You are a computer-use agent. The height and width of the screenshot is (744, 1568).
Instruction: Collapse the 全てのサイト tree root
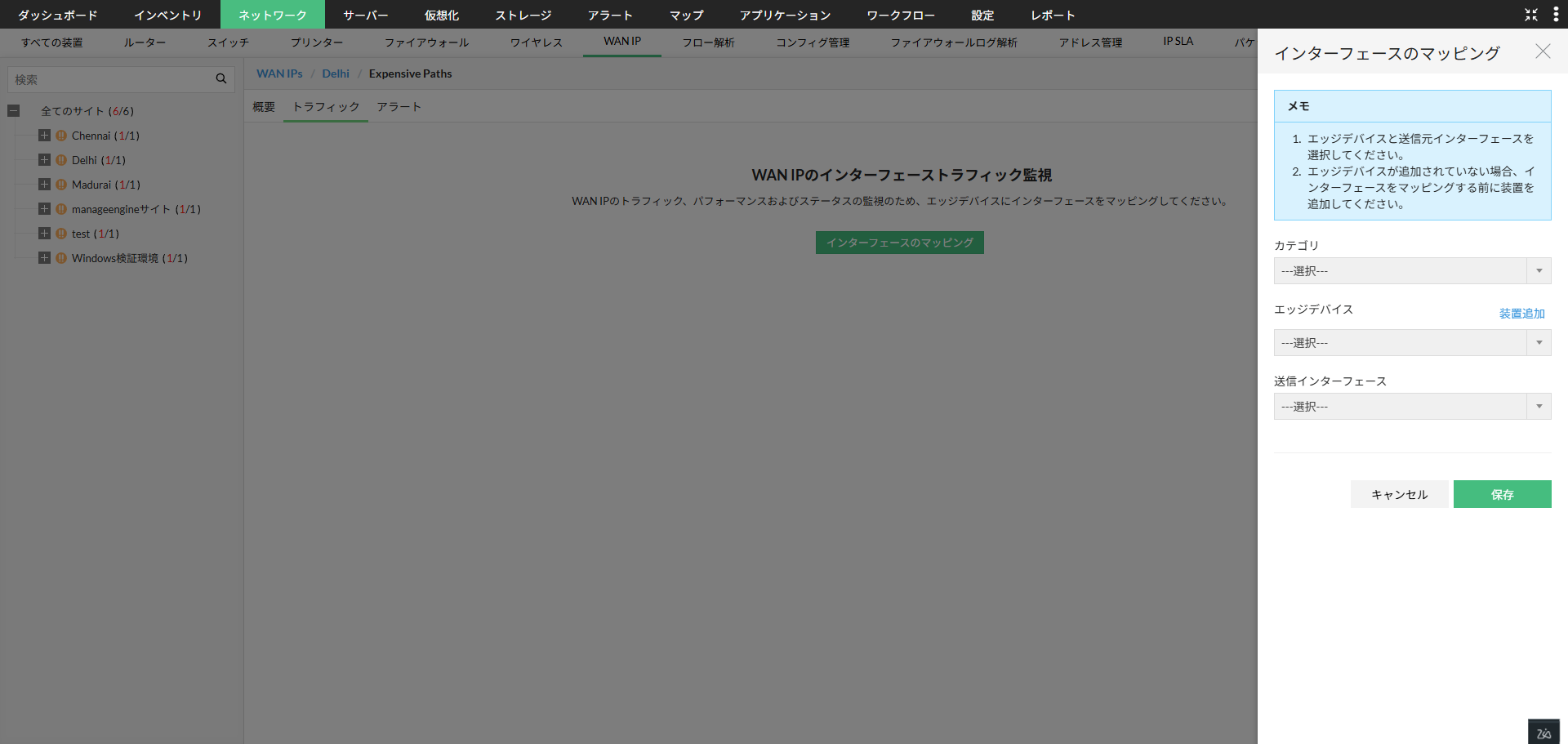click(14, 111)
